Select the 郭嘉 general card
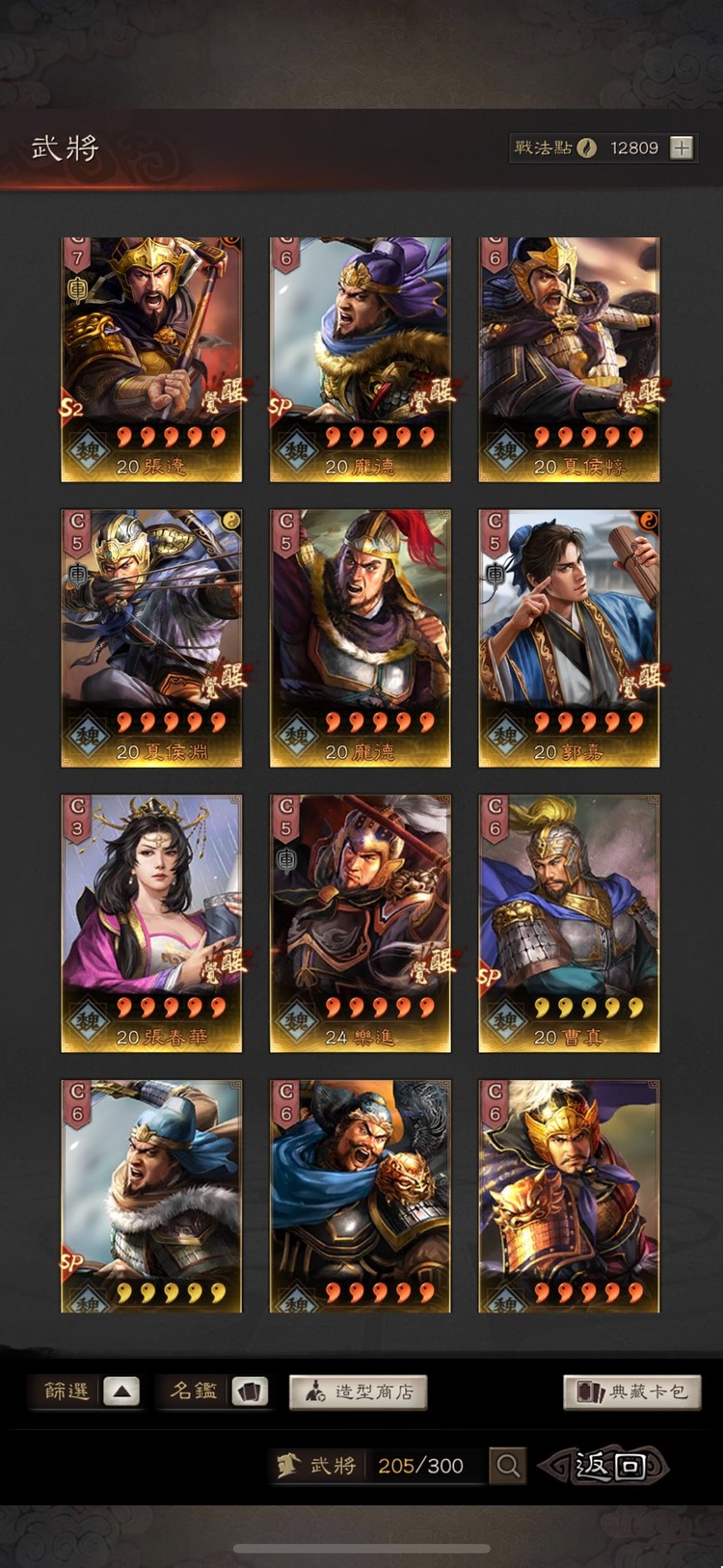This screenshot has height=1568, width=723. (569, 638)
